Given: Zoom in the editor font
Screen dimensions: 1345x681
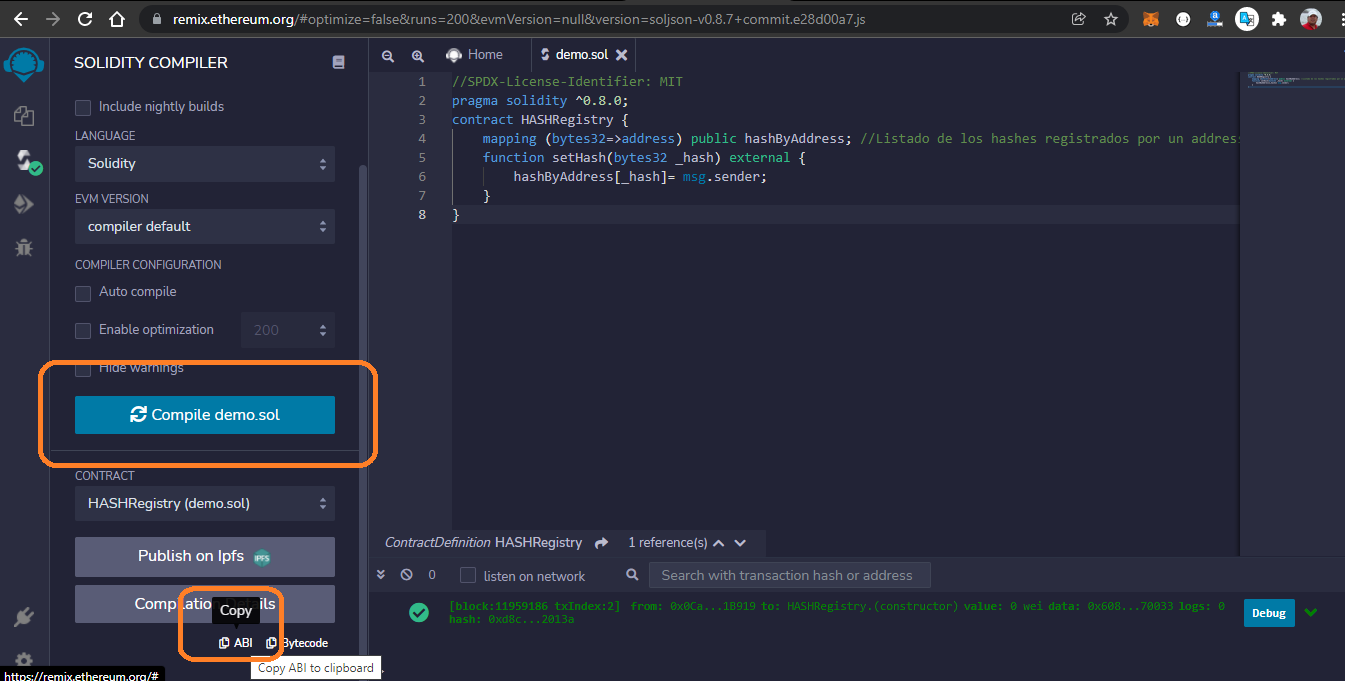Looking at the screenshot, I should coord(418,56).
